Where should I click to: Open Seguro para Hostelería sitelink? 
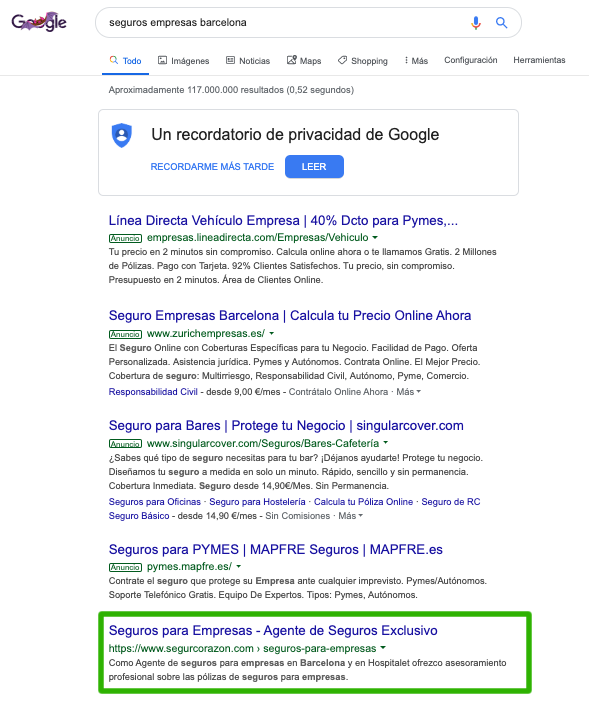pos(257,502)
